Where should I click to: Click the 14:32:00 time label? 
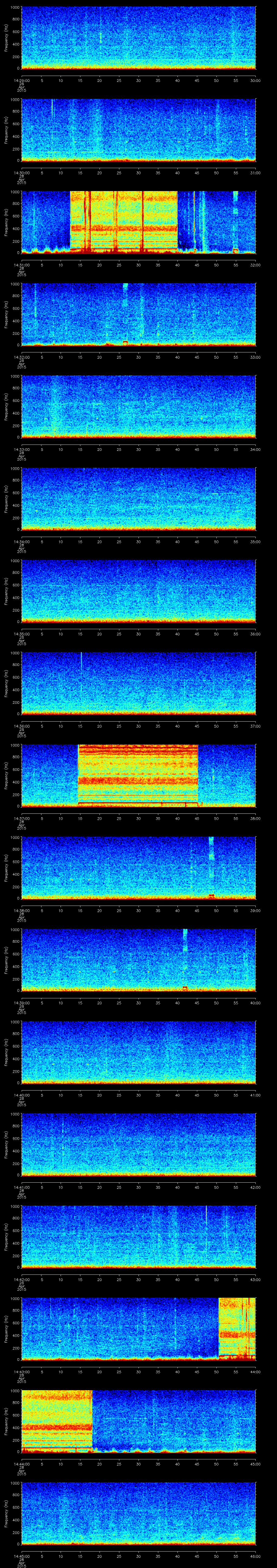[21, 357]
